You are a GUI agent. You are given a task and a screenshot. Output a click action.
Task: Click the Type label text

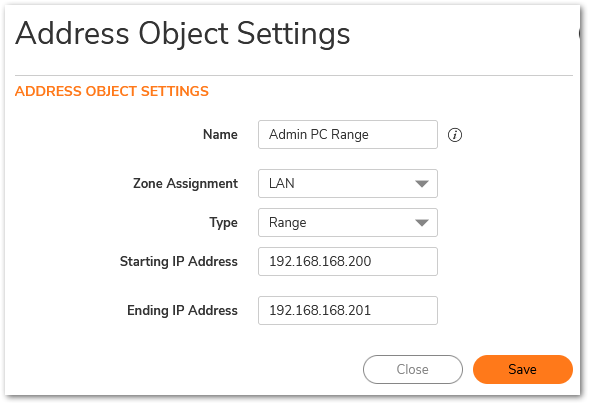224,223
